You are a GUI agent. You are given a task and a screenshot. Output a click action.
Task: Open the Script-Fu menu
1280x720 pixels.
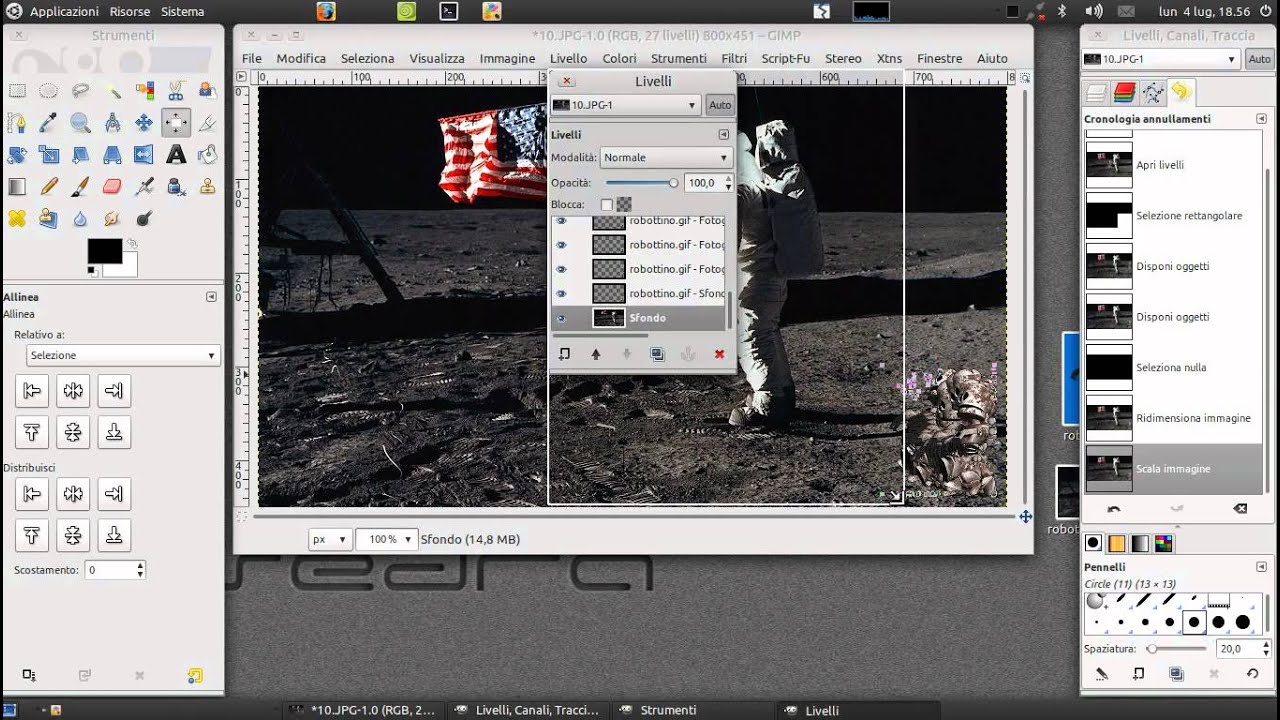click(x=786, y=59)
